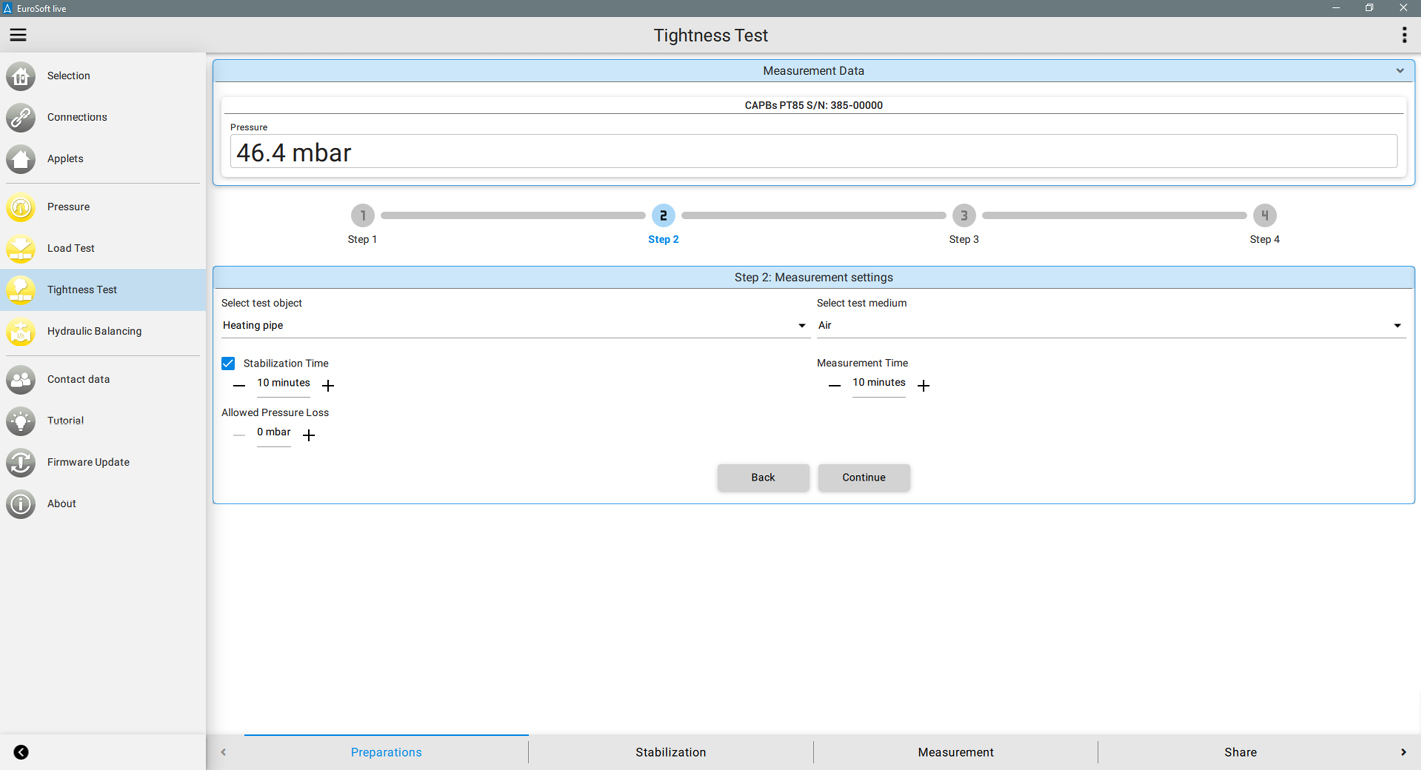Decrease the Measurement Time value
The width and height of the screenshot is (1421, 770).
[x=834, y=385]
